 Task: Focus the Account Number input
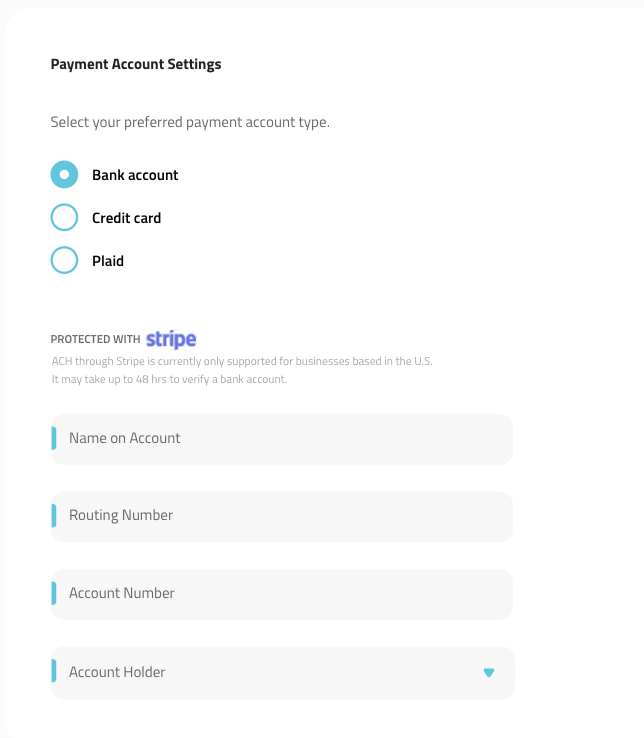(282, 594)
